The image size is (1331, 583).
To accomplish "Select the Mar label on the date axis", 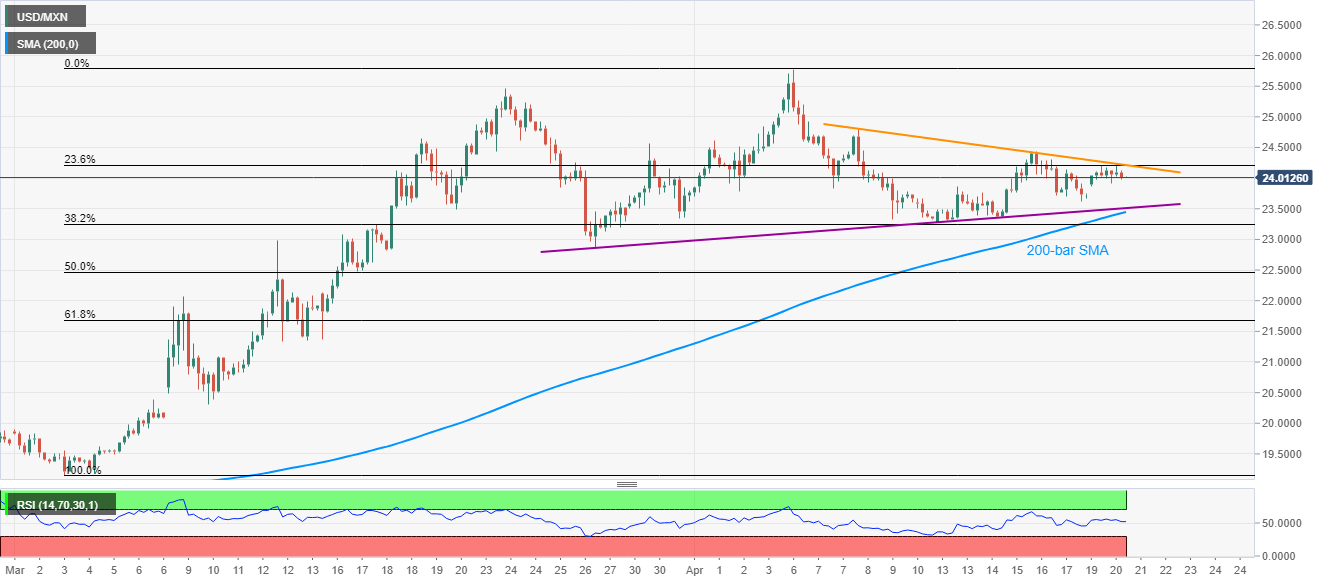I will coord(12,570).
